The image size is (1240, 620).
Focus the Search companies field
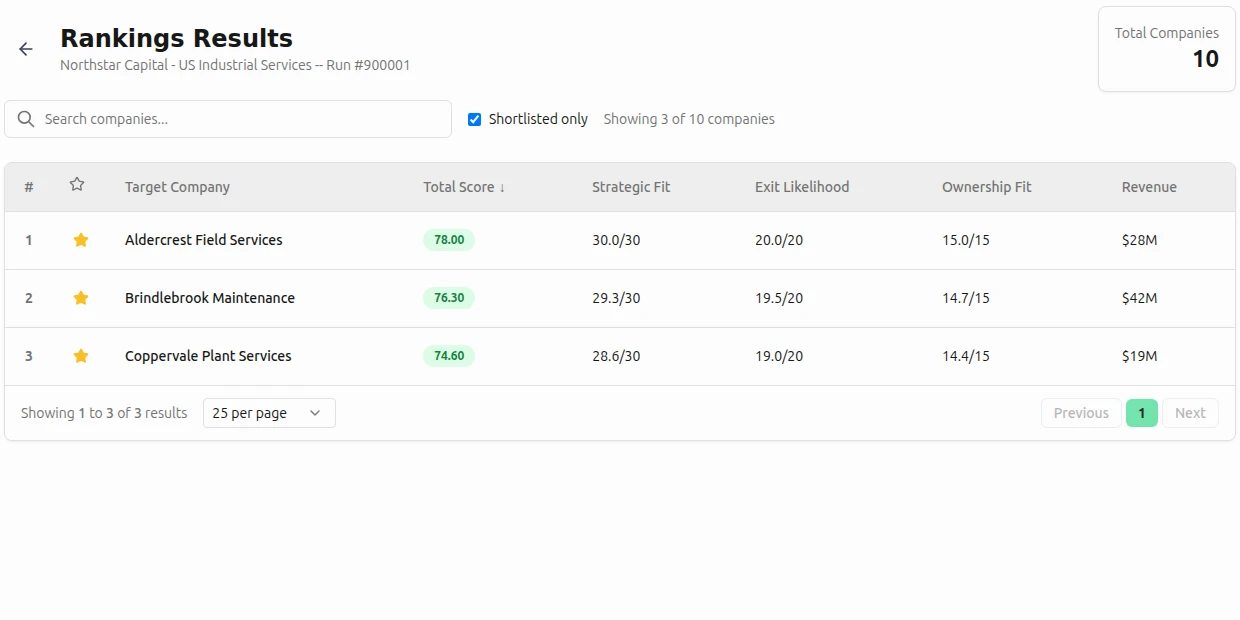[x=228, y=119]
